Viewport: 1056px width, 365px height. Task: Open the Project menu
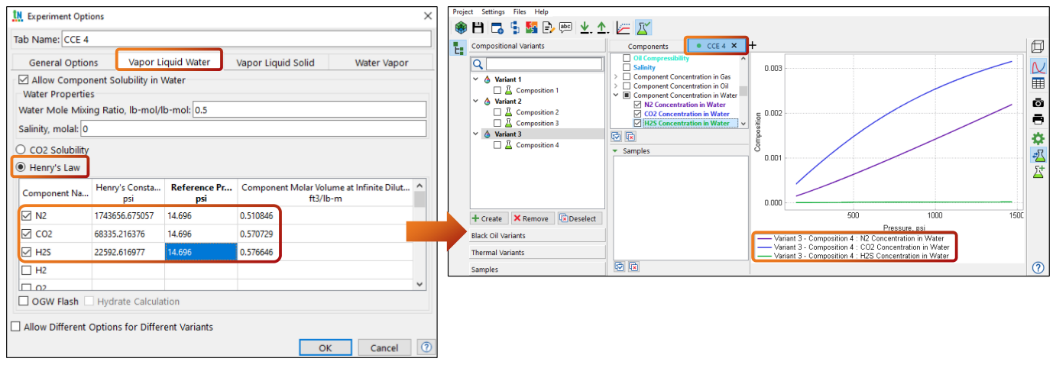pos(463,11)
